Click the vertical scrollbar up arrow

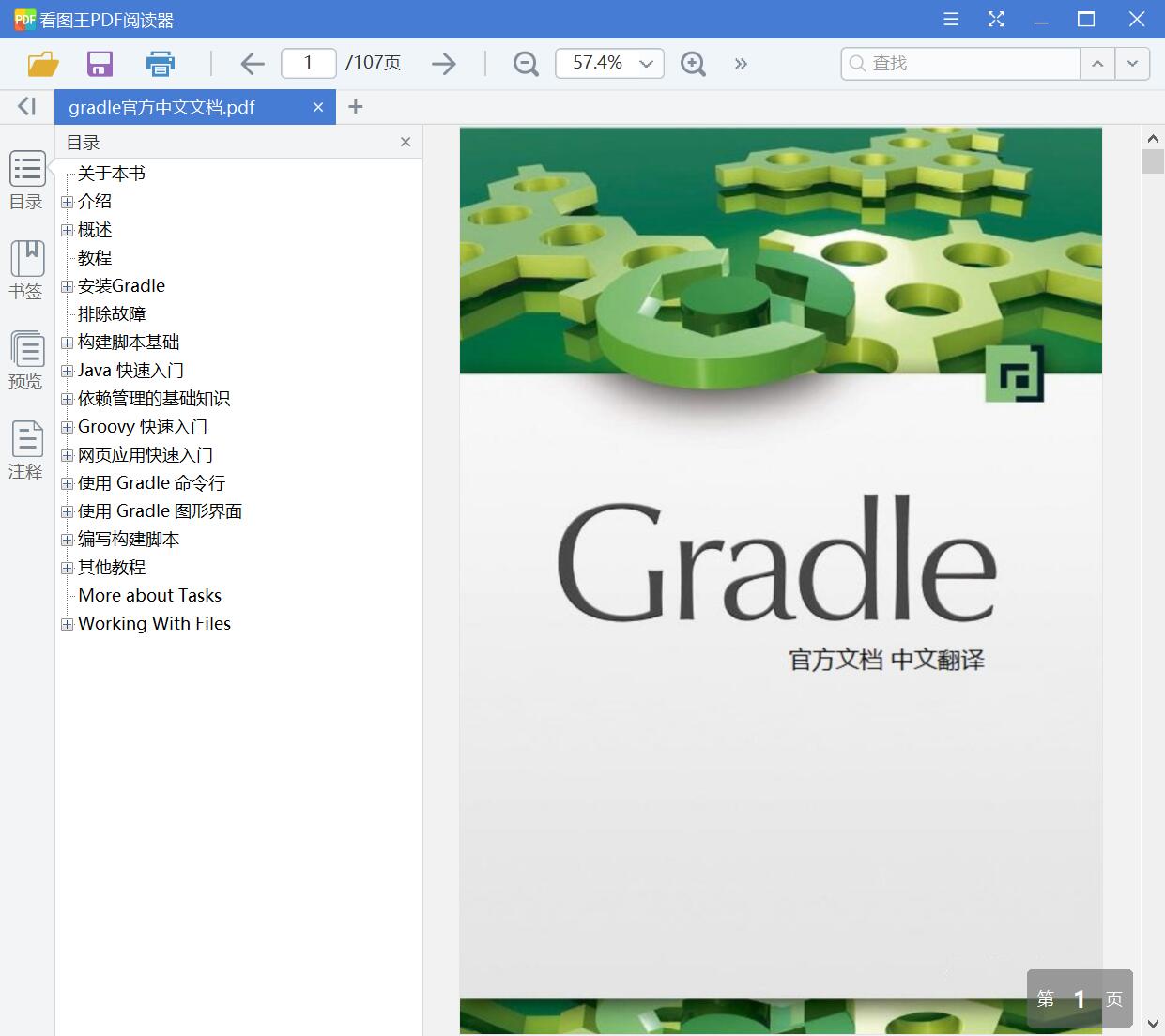pyautogui.click(x=1153, y=138)
